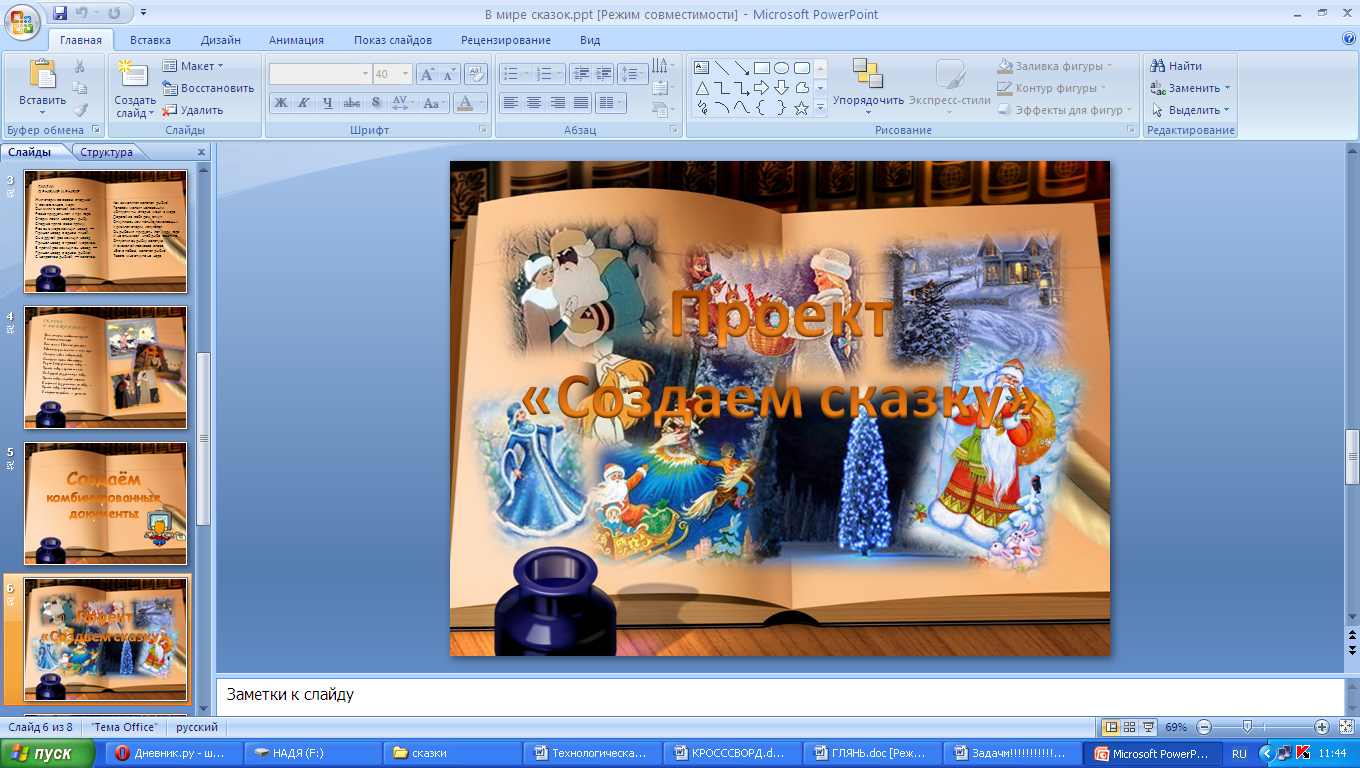Image resolution: width=1360 pixels, height=768 pixels.
Task: Decrease list indent level
Action: pyautogui.click(x=581, y=74)
